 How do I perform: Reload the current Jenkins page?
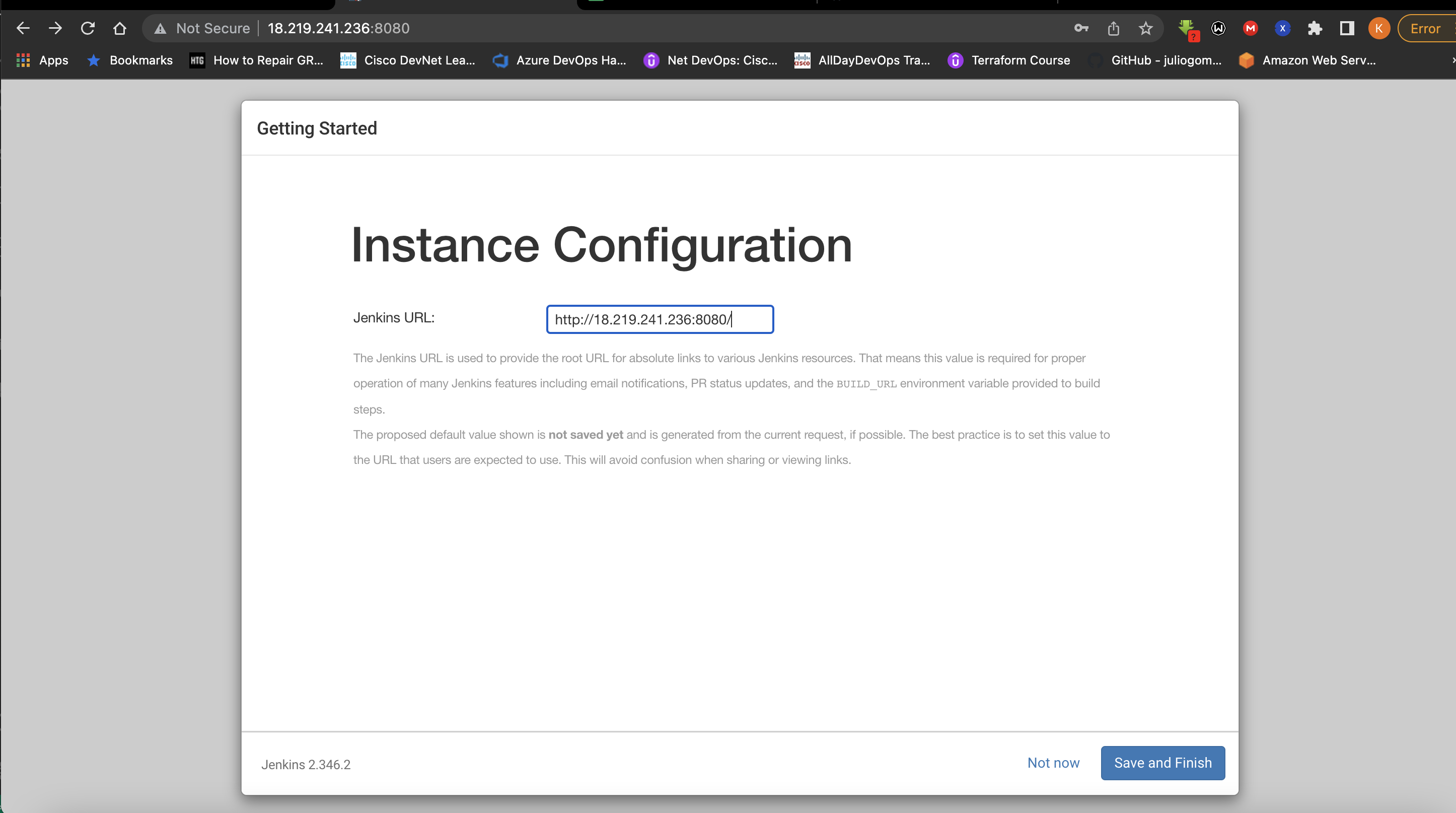pyautogui.click(x=88, y=28)
